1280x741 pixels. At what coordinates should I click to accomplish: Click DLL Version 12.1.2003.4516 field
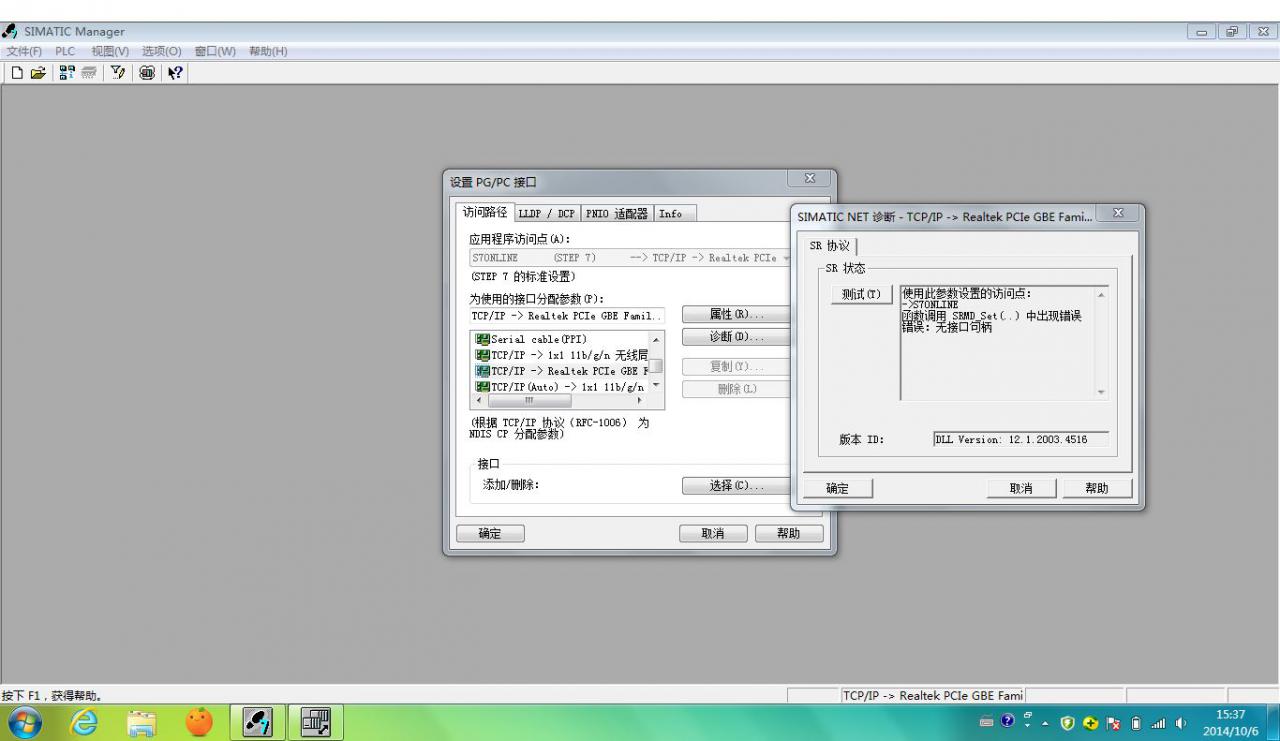click(1020, 439)
